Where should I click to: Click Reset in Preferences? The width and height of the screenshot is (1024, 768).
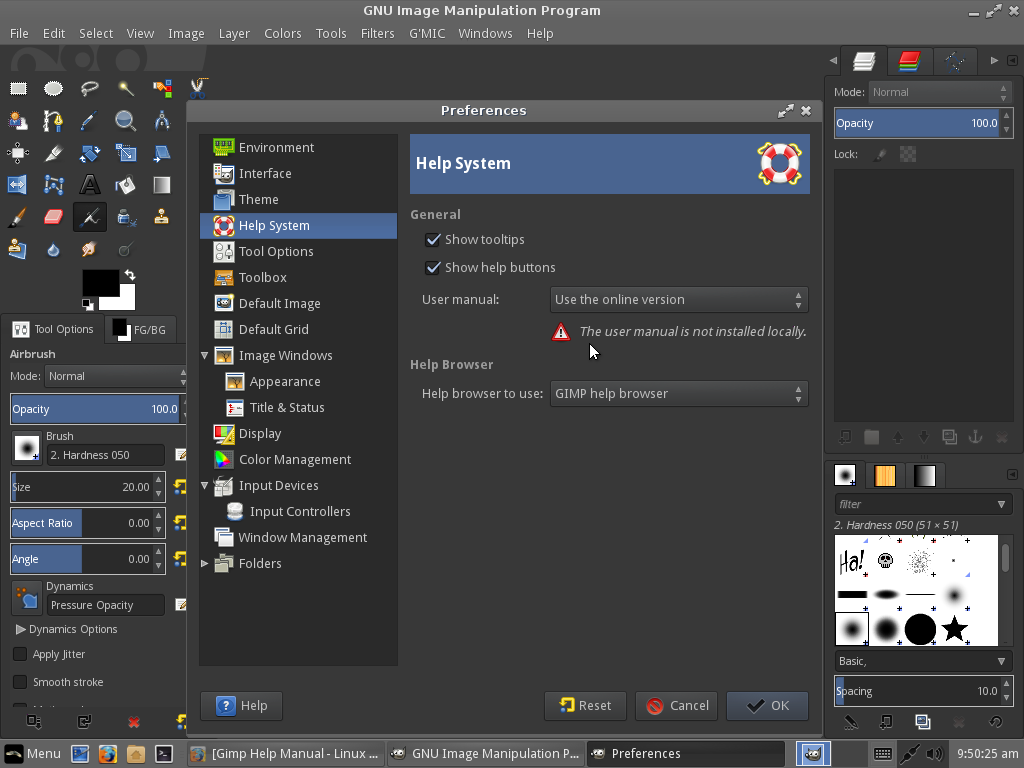585,706
